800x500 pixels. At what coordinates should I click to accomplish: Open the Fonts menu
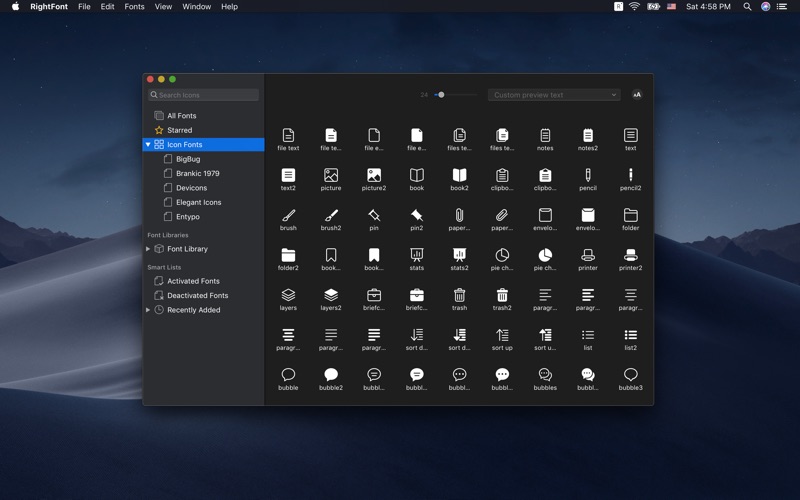click(x=134, y=7)
